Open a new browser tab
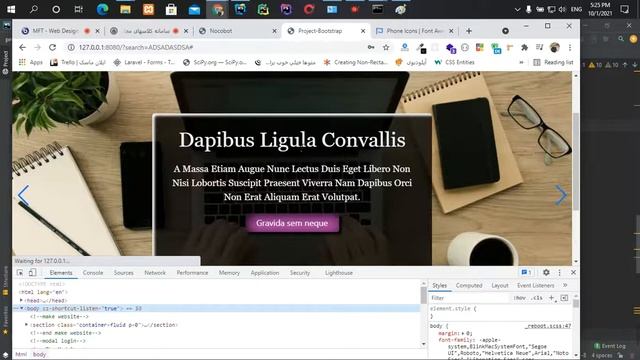Screen dimensions: 640x360 point(469,31)
